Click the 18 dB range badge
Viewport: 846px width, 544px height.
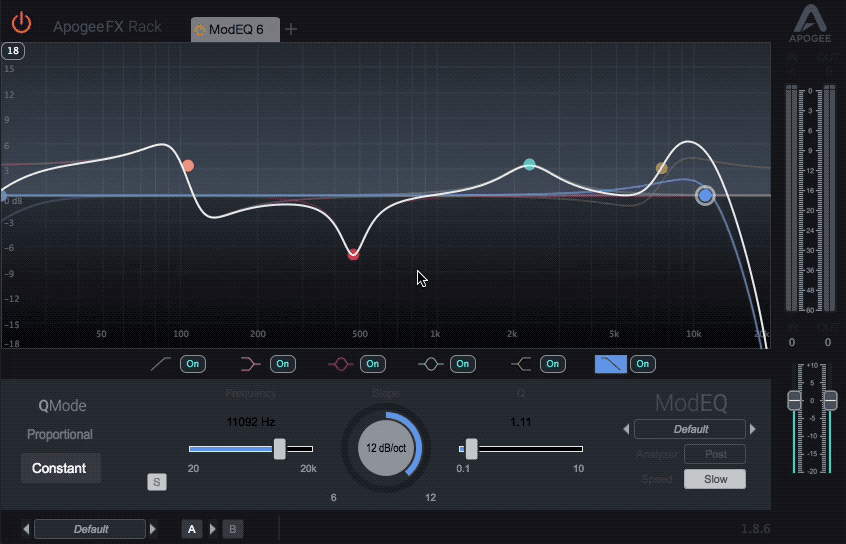pyautogui.click(x=13, y=51)
